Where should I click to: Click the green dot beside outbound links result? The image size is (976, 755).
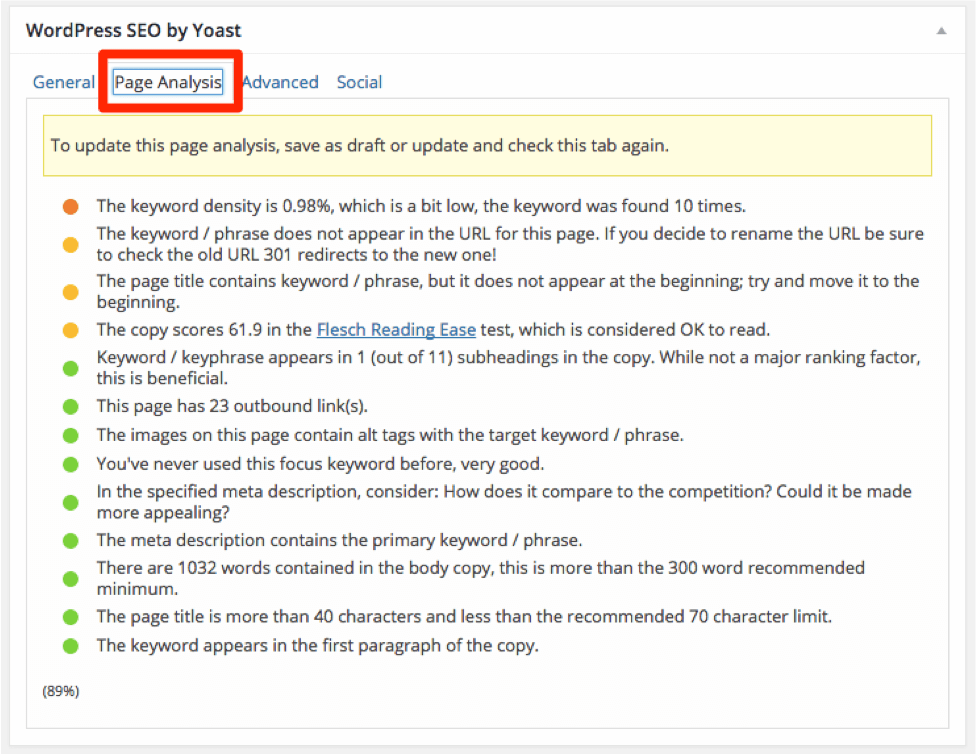[x=70, y=407]
